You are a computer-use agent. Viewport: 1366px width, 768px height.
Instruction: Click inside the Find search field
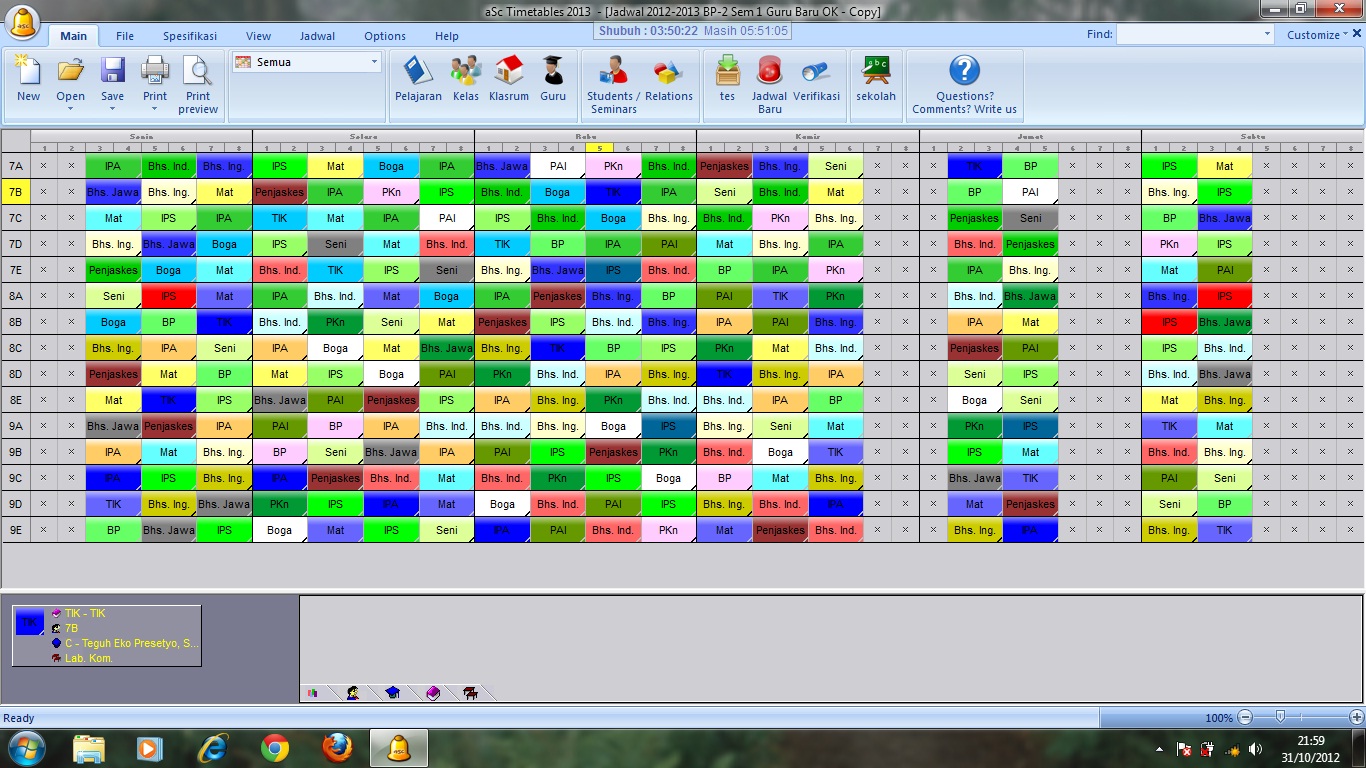[1195, 35]
